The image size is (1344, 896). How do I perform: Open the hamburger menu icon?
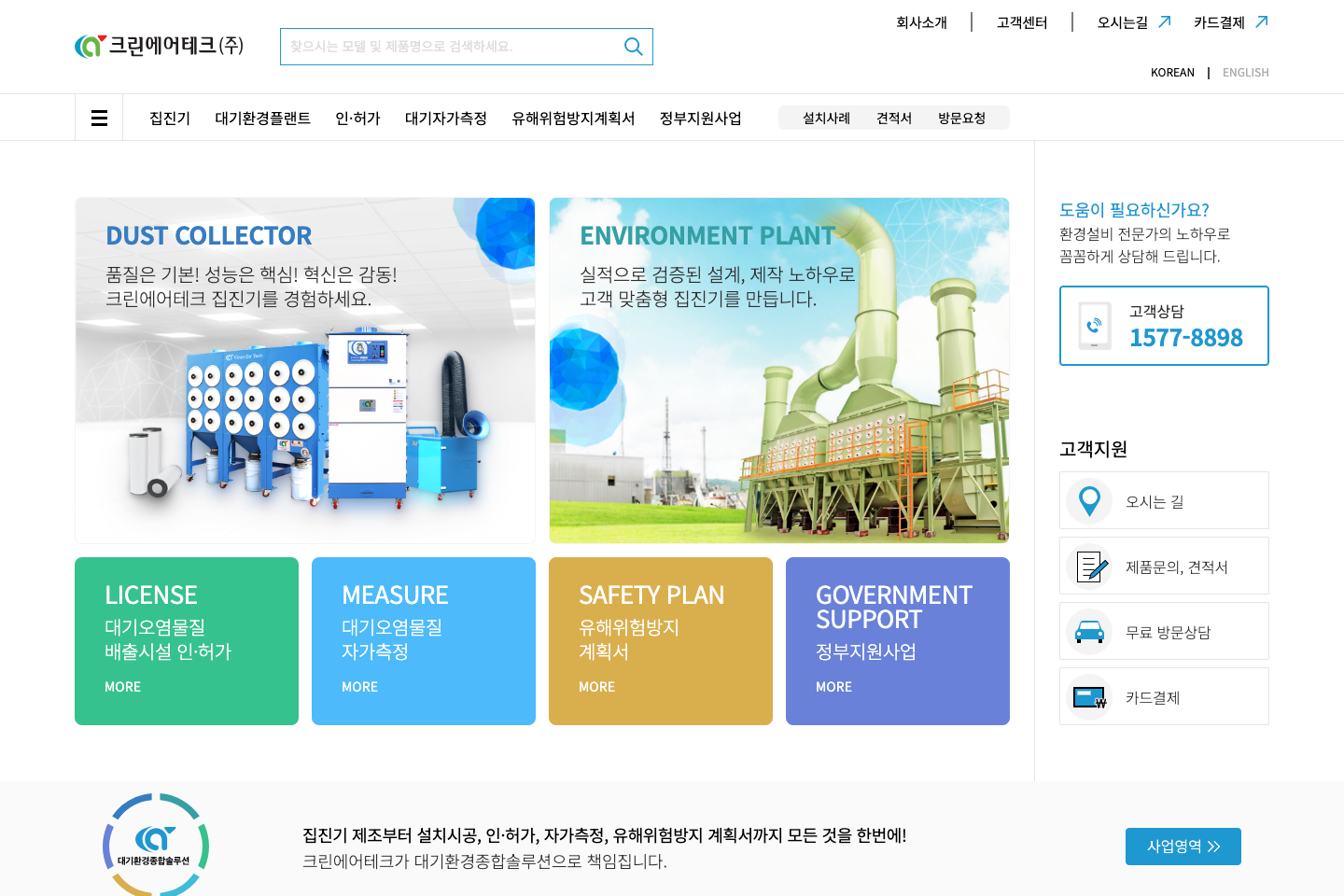(99, 118)
